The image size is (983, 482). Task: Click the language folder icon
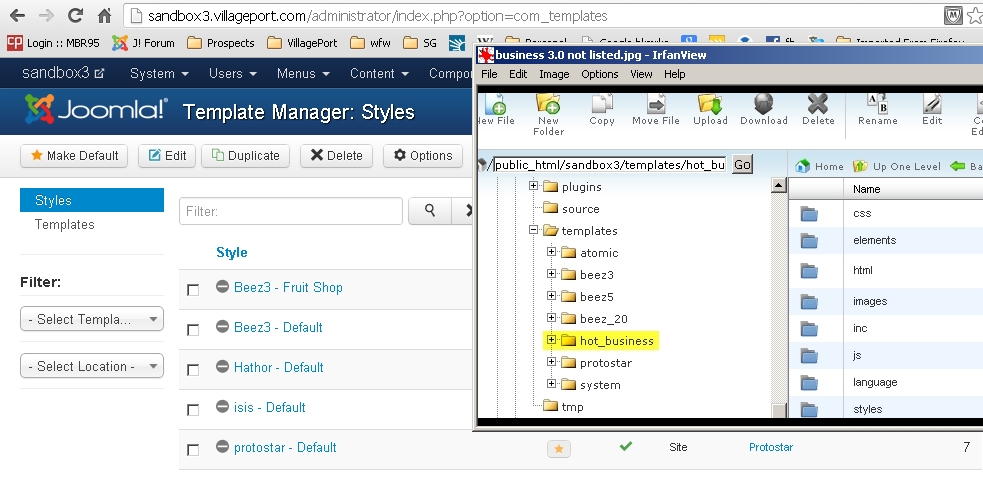click(809, 382)
